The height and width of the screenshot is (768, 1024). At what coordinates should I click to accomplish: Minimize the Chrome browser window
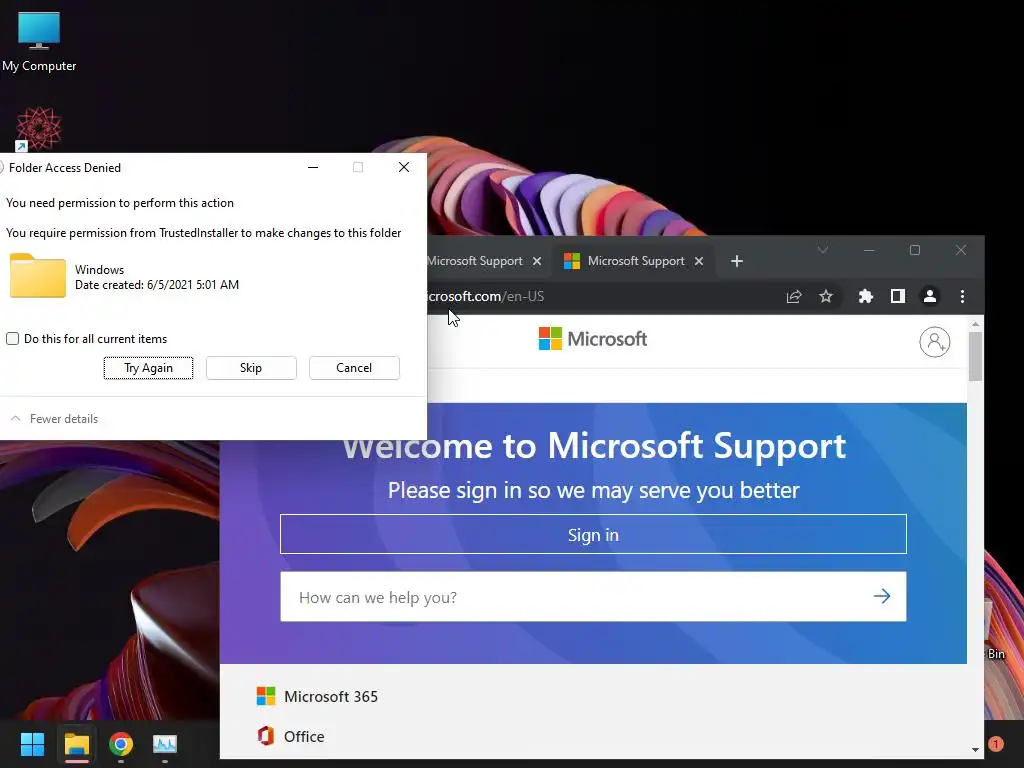pos(869,250)
